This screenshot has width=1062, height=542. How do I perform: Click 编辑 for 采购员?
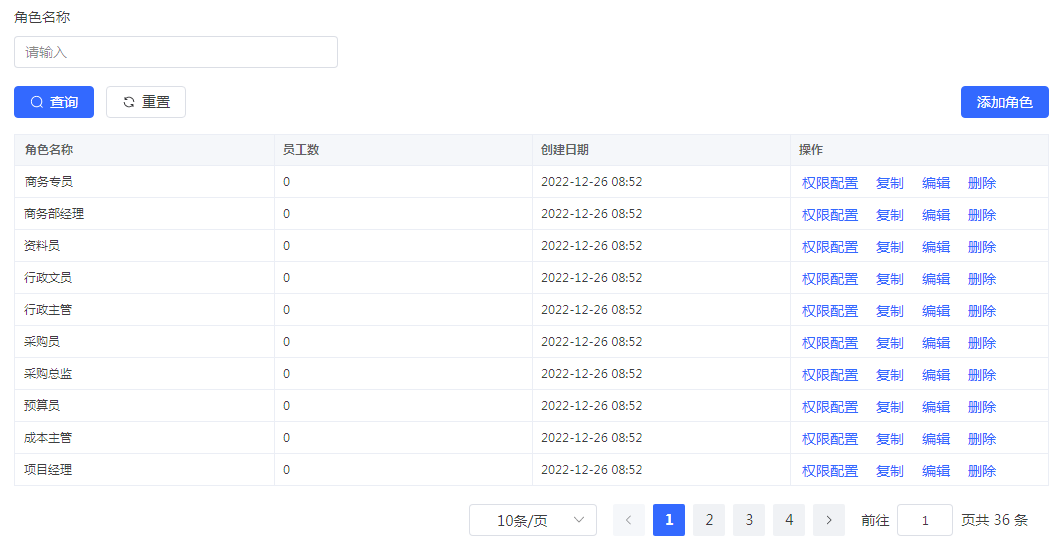pos(935,343)
